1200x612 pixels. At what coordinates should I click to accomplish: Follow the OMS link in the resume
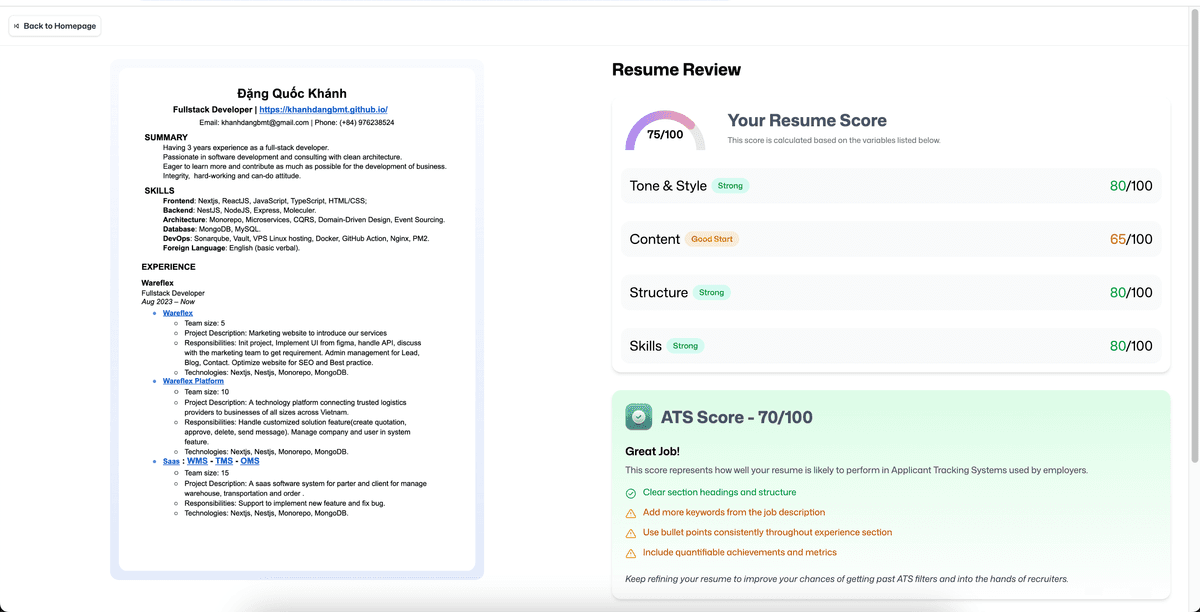coord(250,461)
